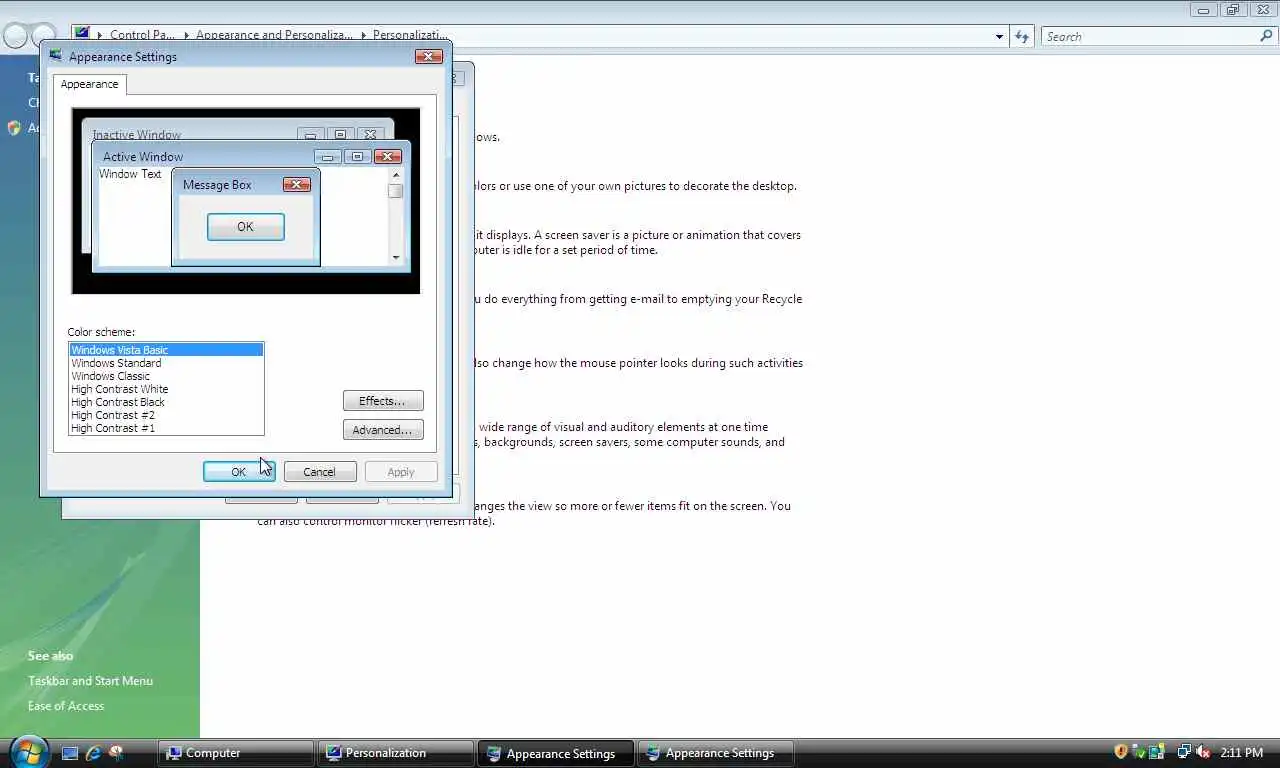
Task: Select High Contrast White scheme
Action: 166,389
